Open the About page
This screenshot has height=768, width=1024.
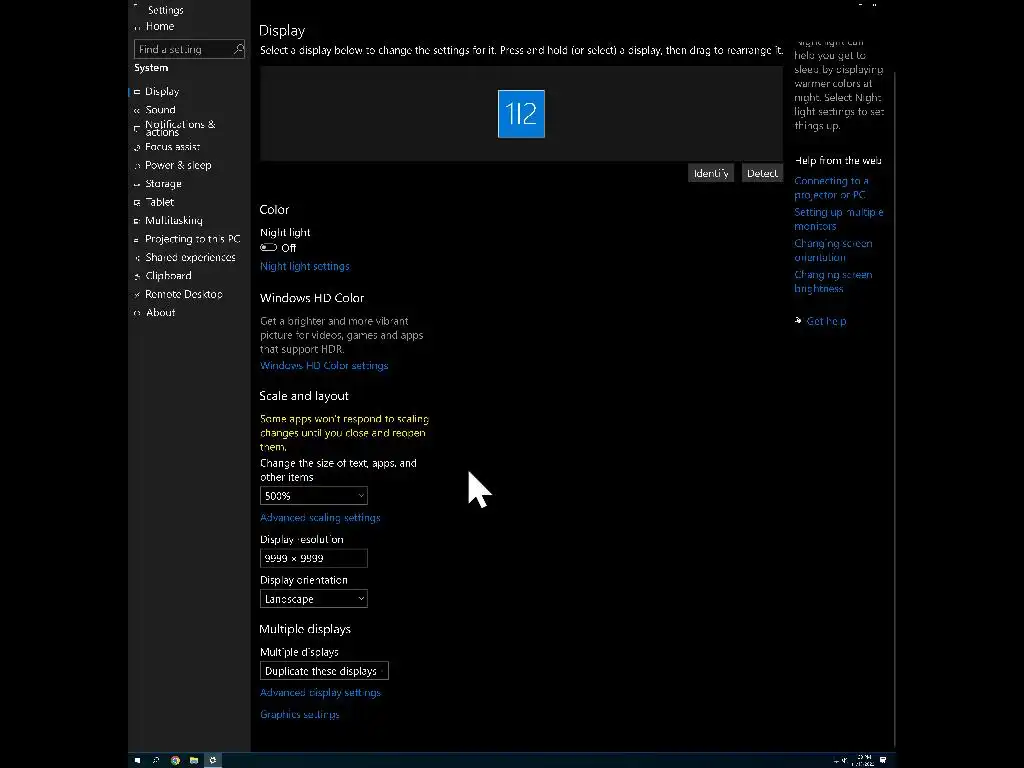pyautogui.click(x=160, y=312)
